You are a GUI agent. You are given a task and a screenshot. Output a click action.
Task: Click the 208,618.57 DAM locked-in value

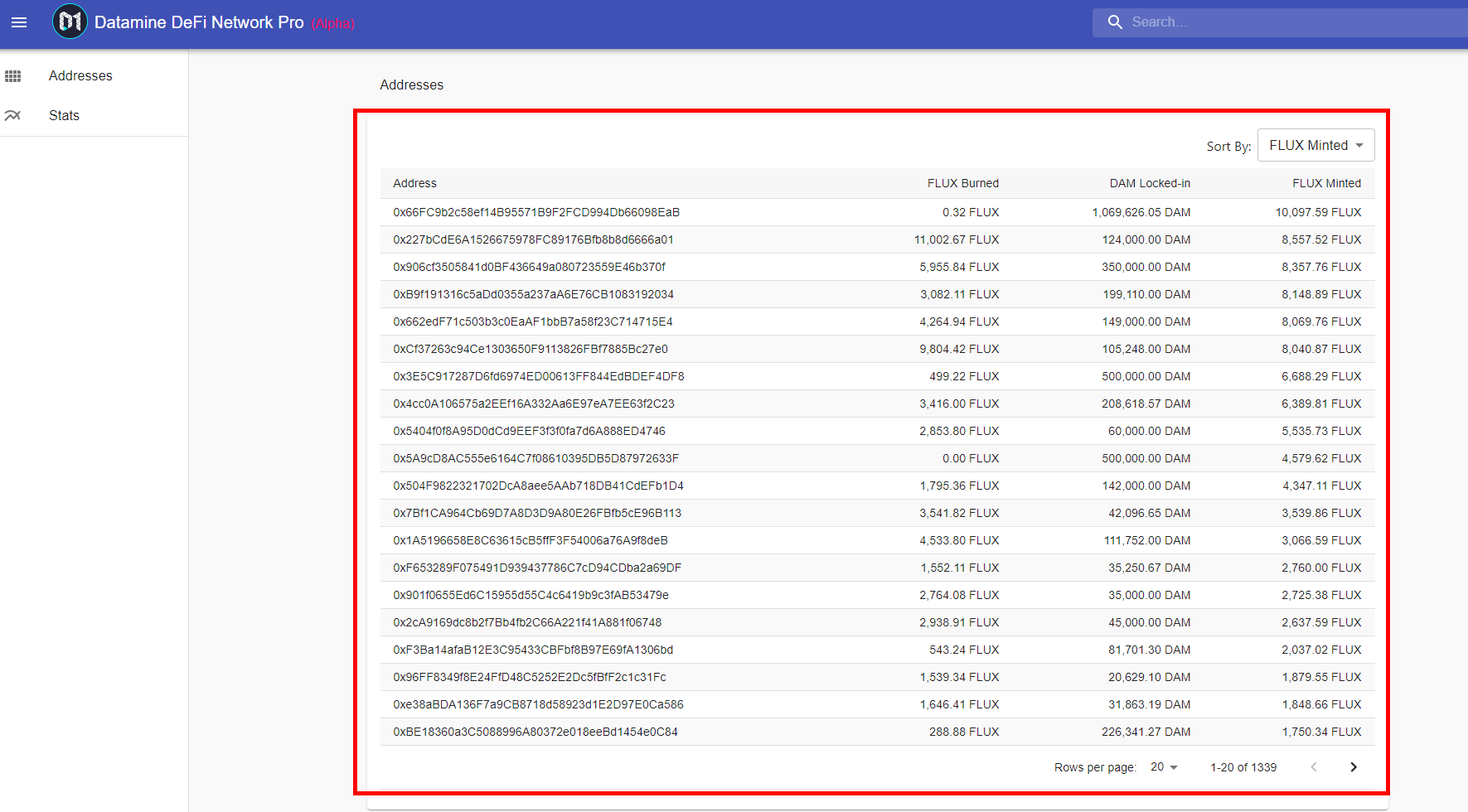point(1146,404)
